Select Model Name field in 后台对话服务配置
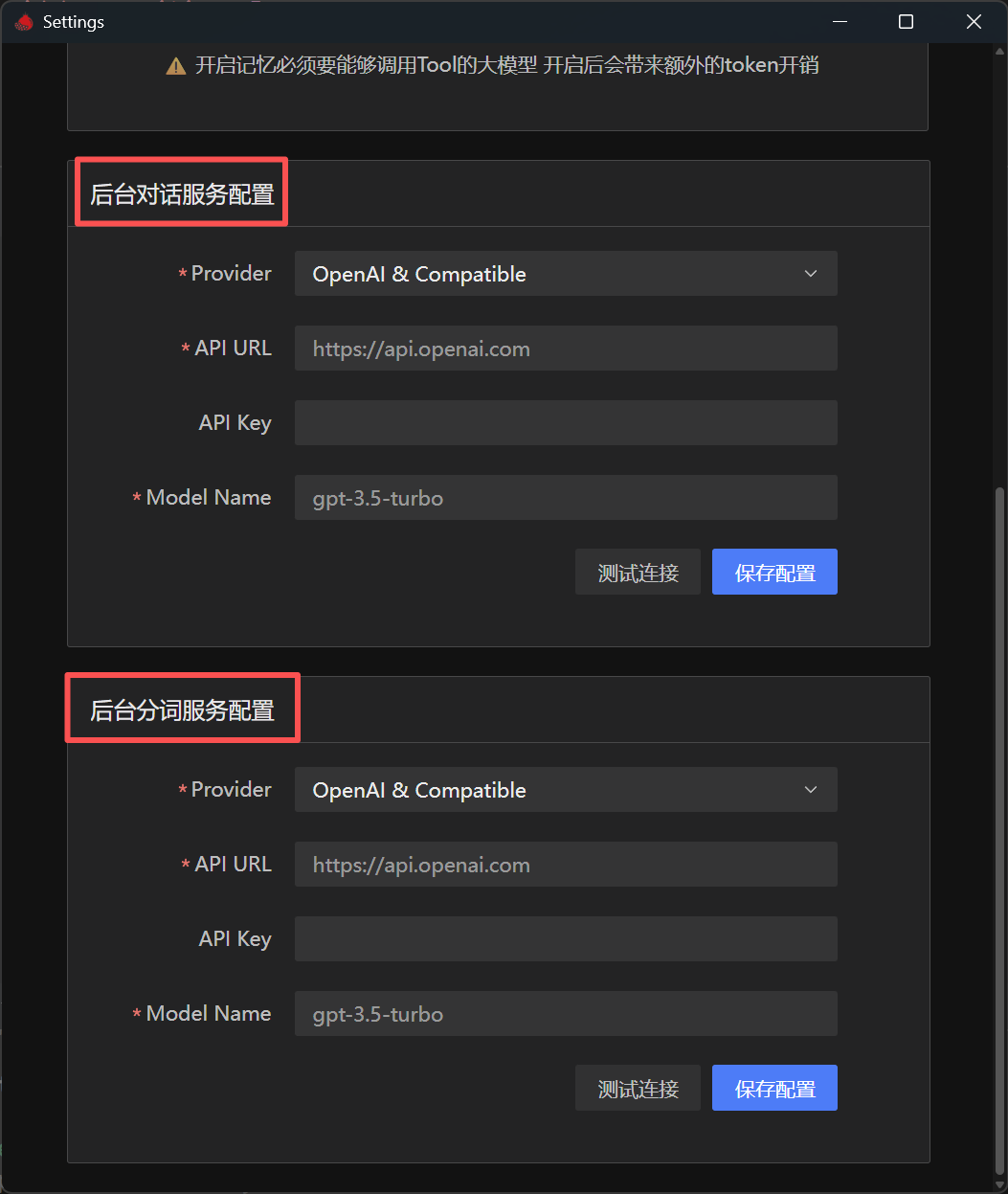1008x1194 pixels. [566, 498]
